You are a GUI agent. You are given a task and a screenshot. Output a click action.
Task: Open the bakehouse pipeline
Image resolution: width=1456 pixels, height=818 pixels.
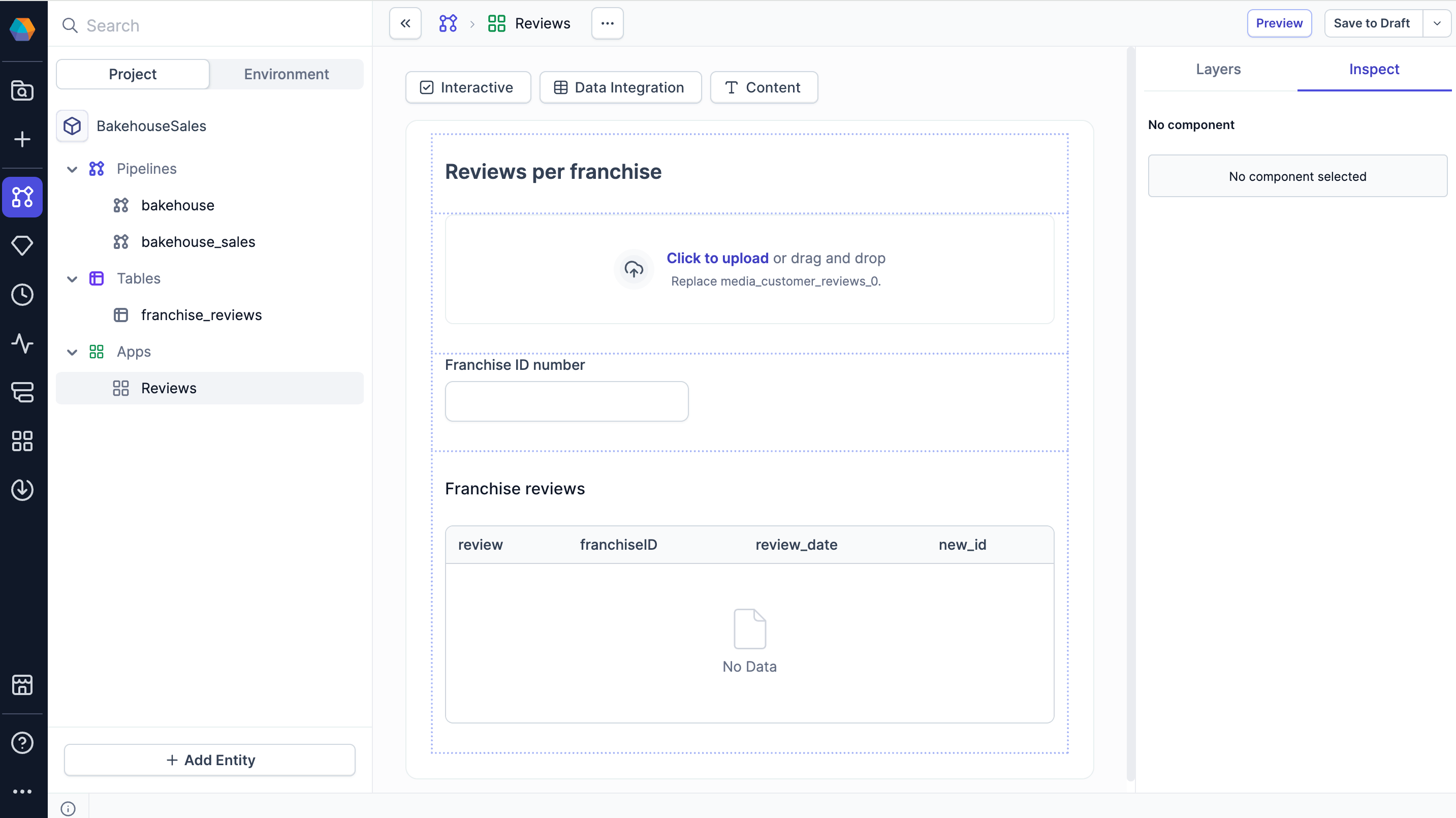click(177, 205)
